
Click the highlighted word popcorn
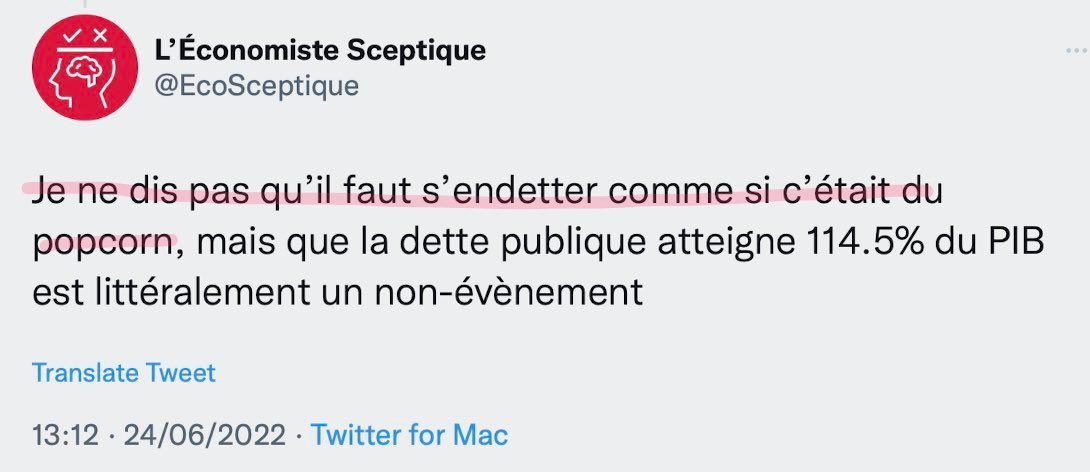[103, 243]
